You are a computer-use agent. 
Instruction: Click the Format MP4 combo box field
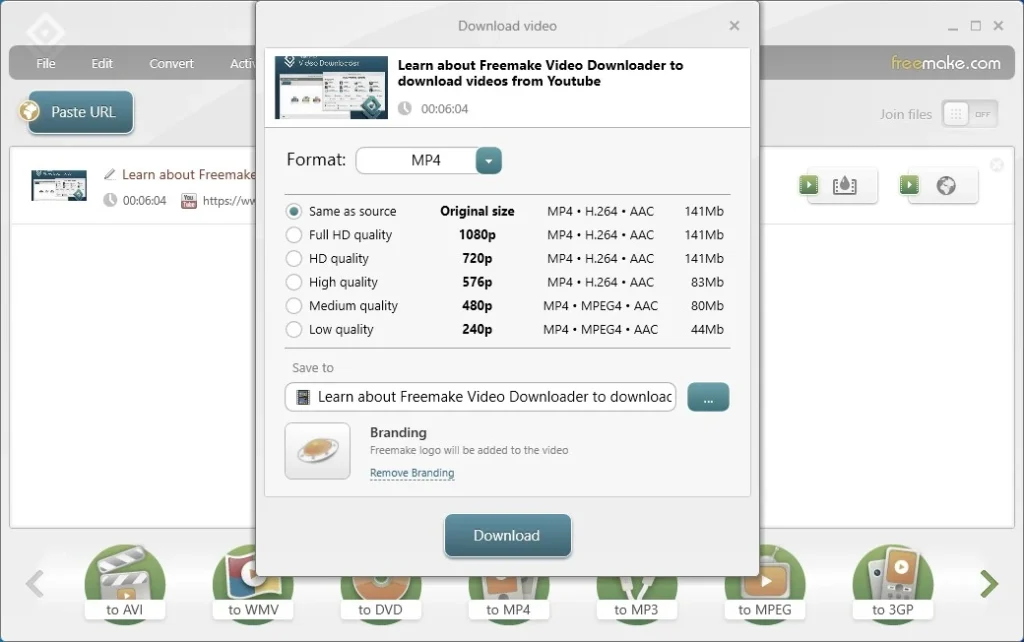coord(428,161)
